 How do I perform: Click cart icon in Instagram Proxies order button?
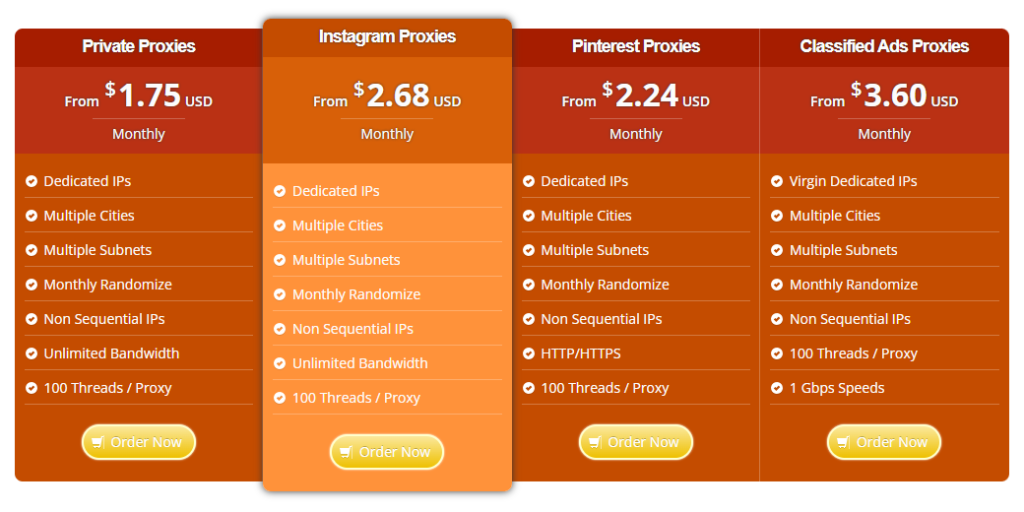[346, 452]
